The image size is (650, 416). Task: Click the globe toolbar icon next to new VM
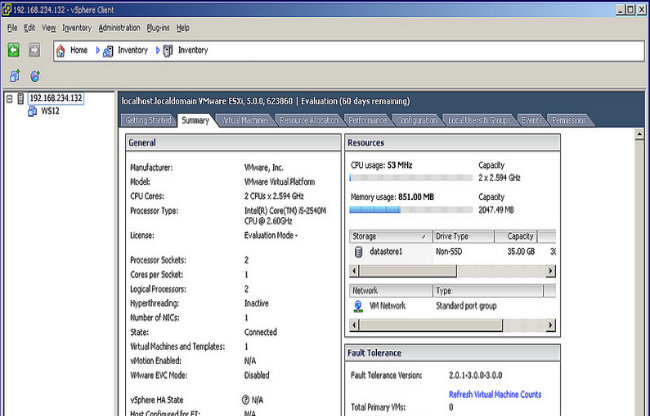[x=35, y=76]
